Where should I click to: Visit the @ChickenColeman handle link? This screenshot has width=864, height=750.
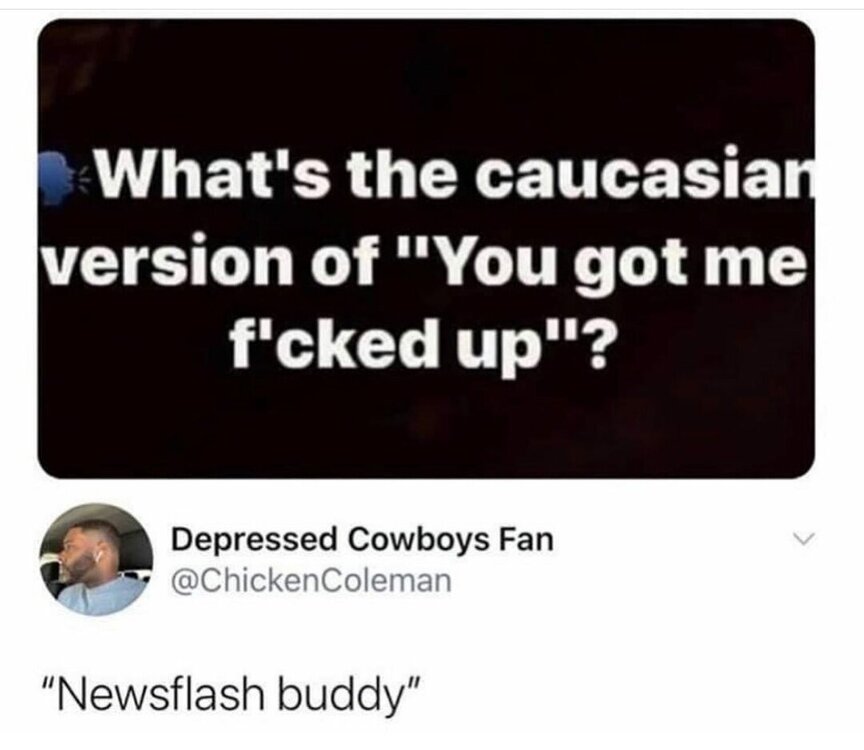[x=311, y=581]
